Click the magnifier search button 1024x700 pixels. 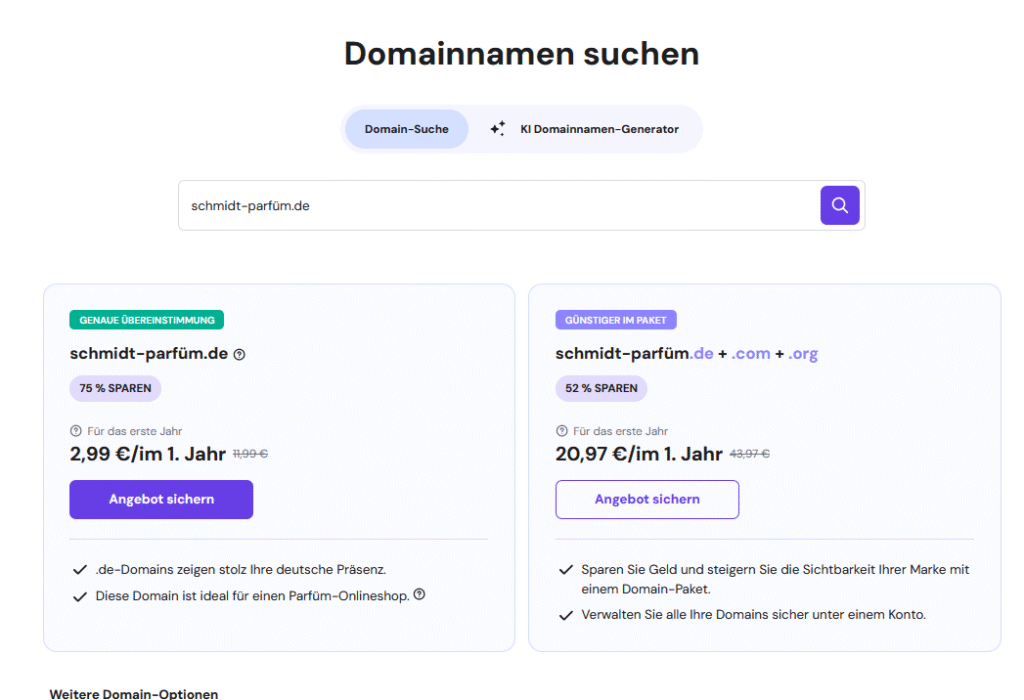pos(840,205)
